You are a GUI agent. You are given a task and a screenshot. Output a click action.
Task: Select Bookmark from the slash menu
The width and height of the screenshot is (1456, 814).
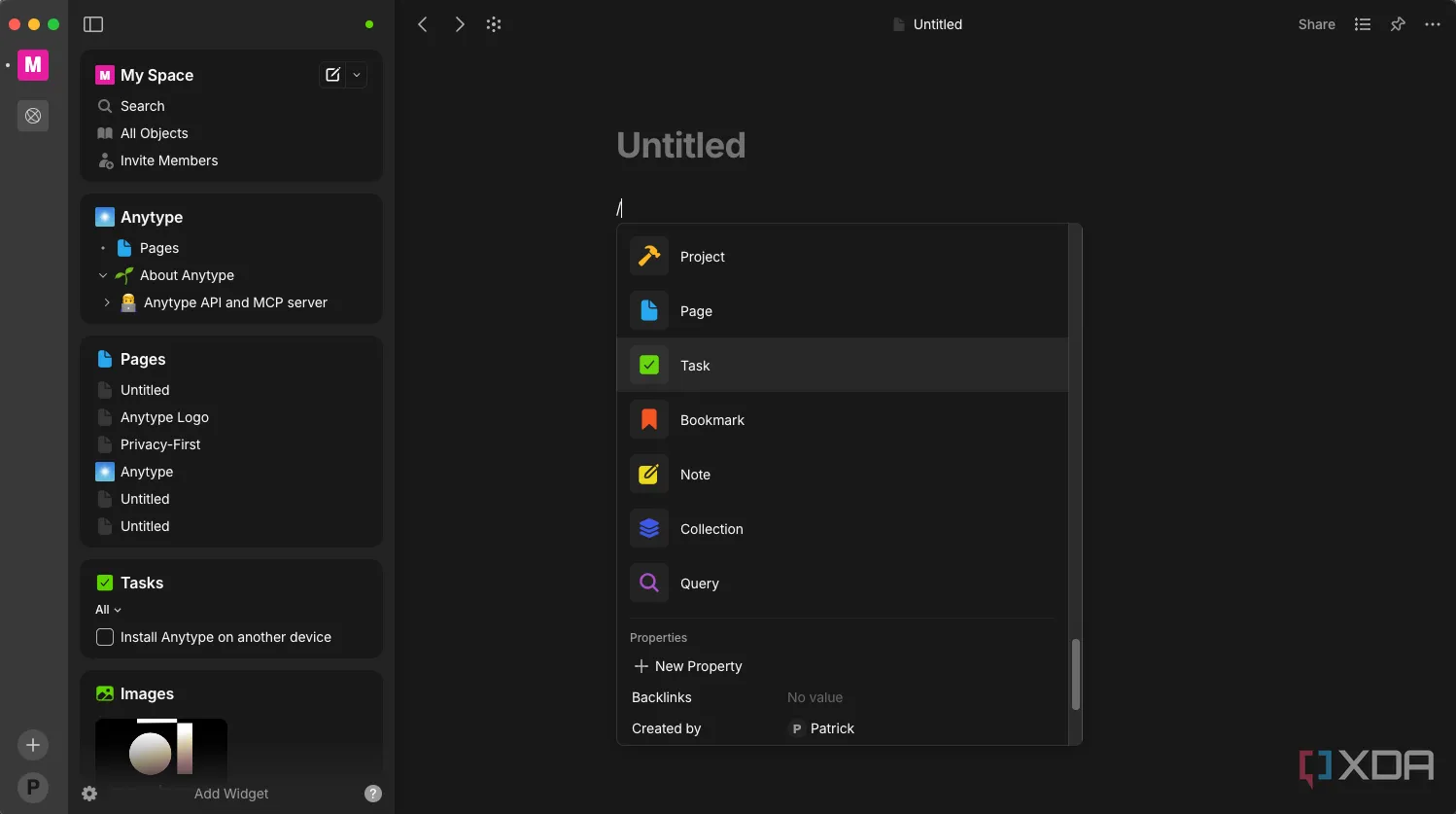843,420
